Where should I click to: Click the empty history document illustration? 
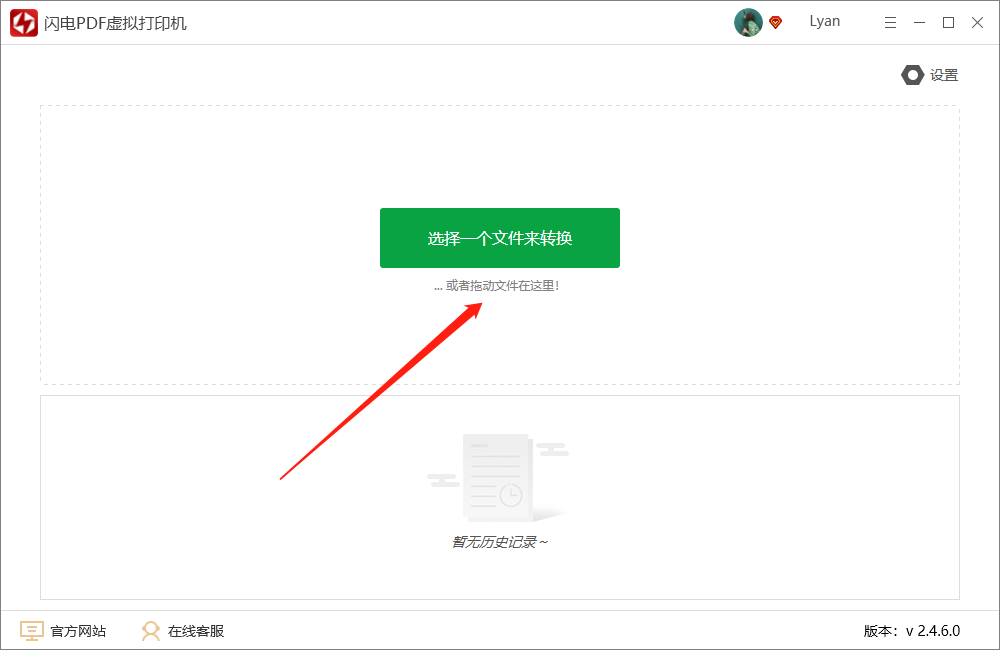coord(498,477)
